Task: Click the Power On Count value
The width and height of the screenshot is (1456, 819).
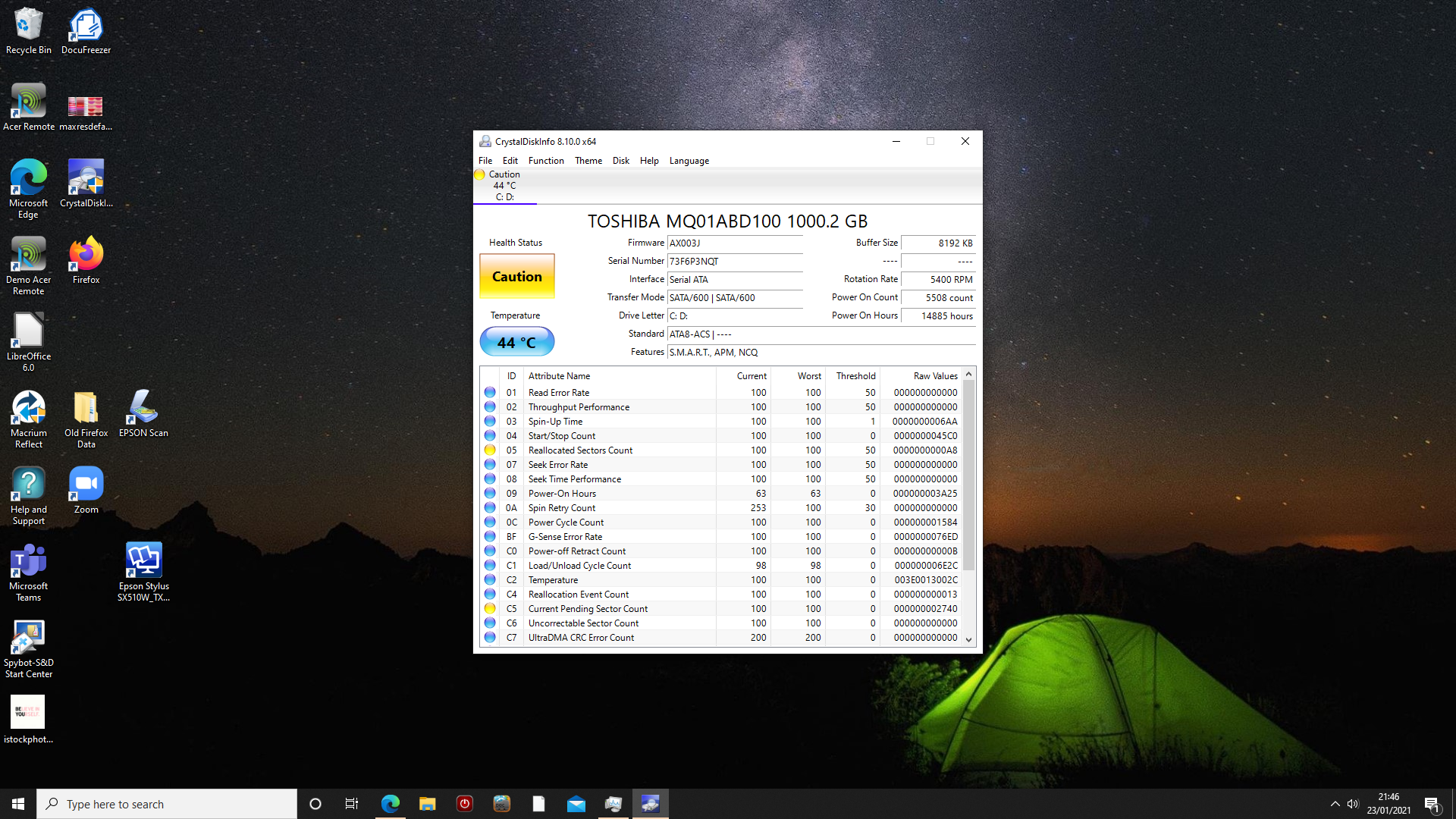Action: coord(939,298)
